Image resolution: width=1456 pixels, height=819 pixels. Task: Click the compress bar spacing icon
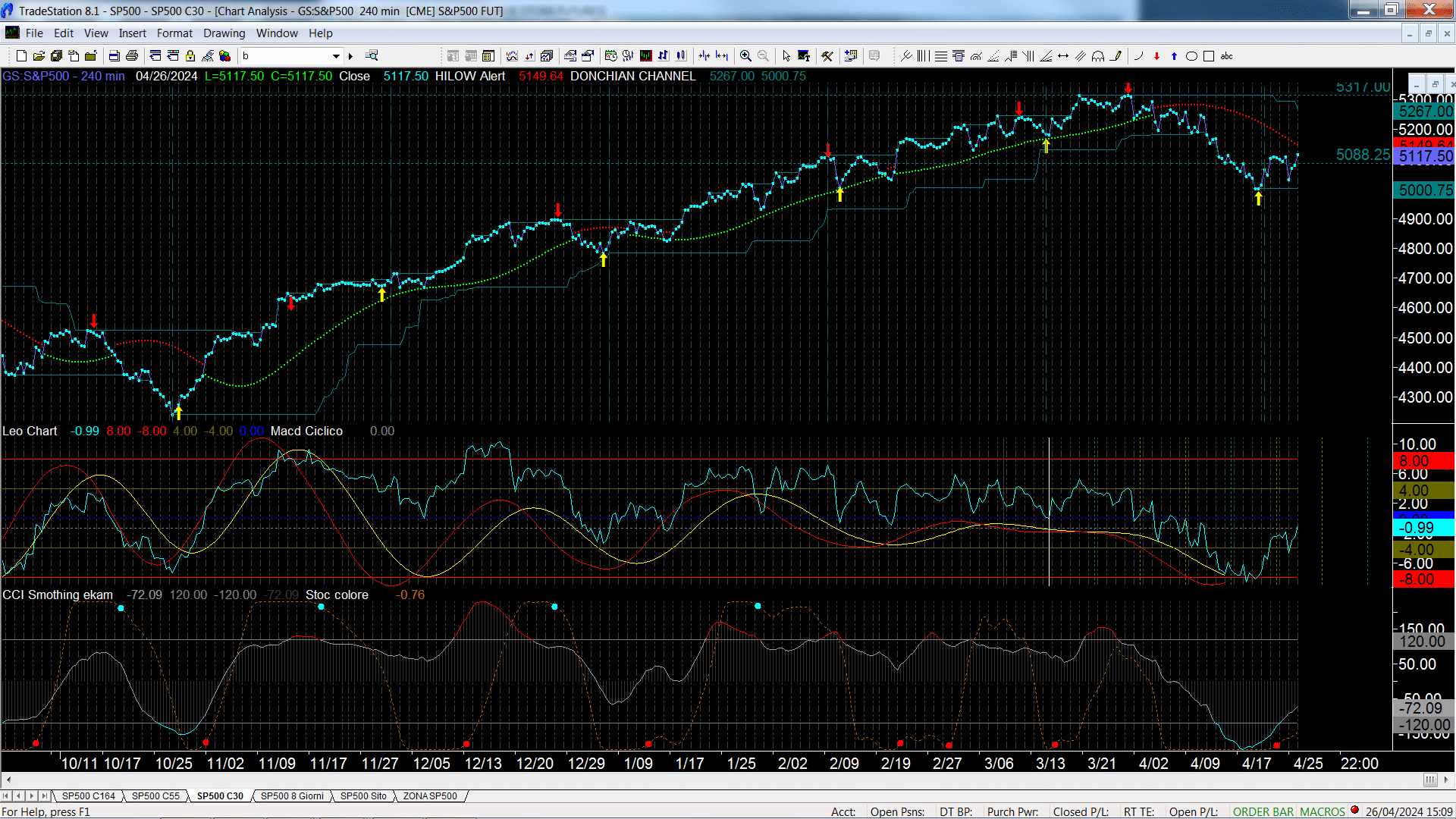[x=704, y=56]
